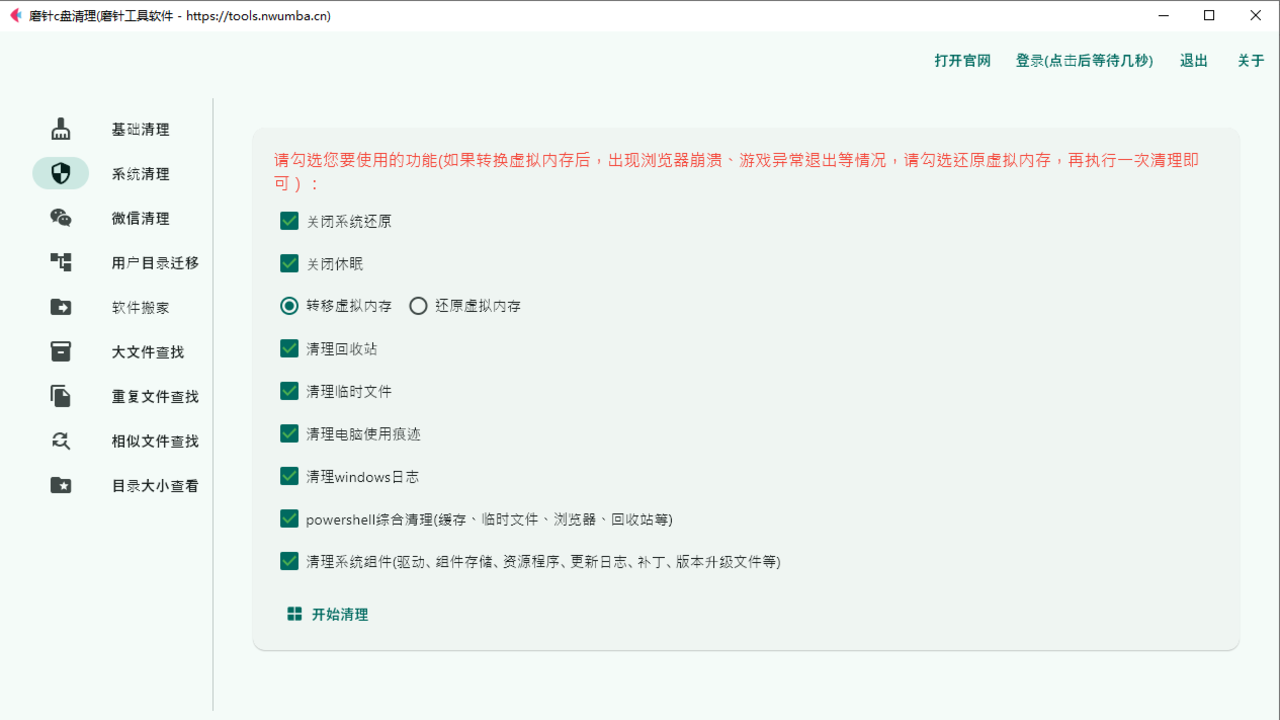Open the 大文件查找 sidebar label

pyautogui.click(x=147, y=352)
